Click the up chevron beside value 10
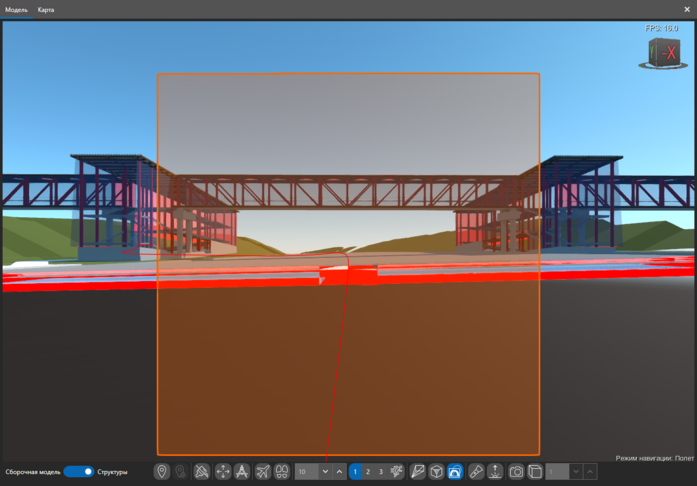 coord(340,471)
